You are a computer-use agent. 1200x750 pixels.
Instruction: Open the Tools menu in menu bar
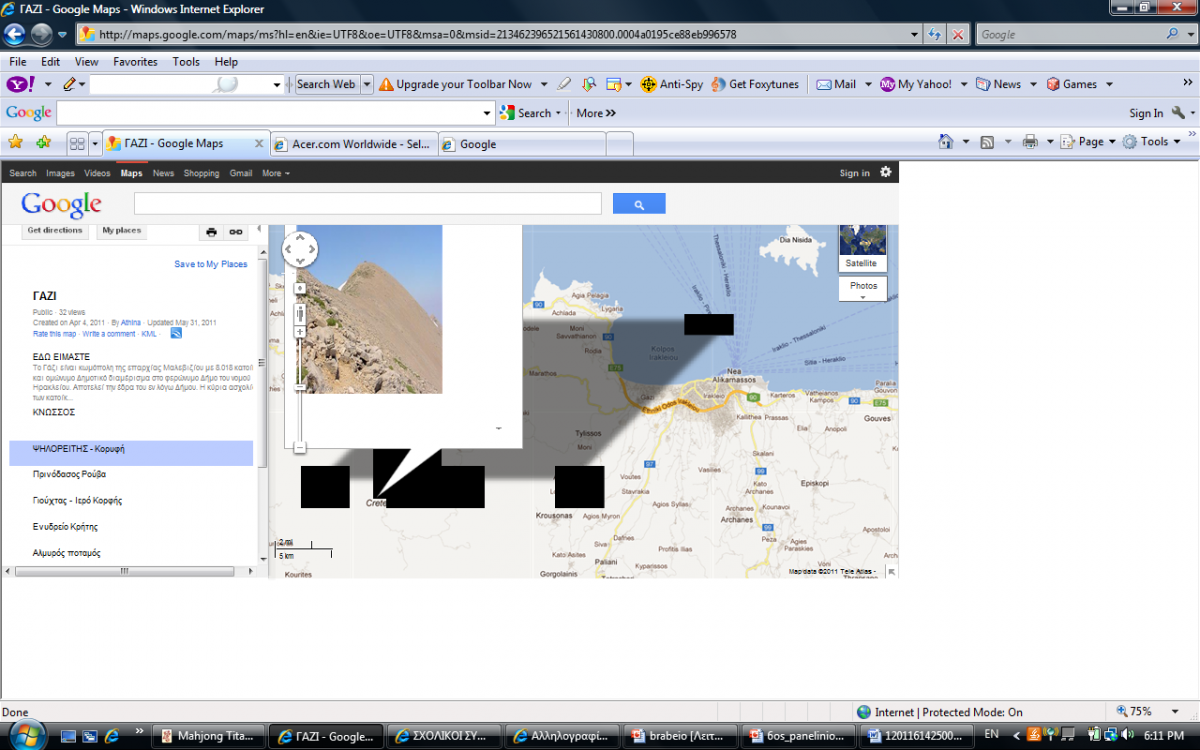pyautogui.click(x=186, y=61)
